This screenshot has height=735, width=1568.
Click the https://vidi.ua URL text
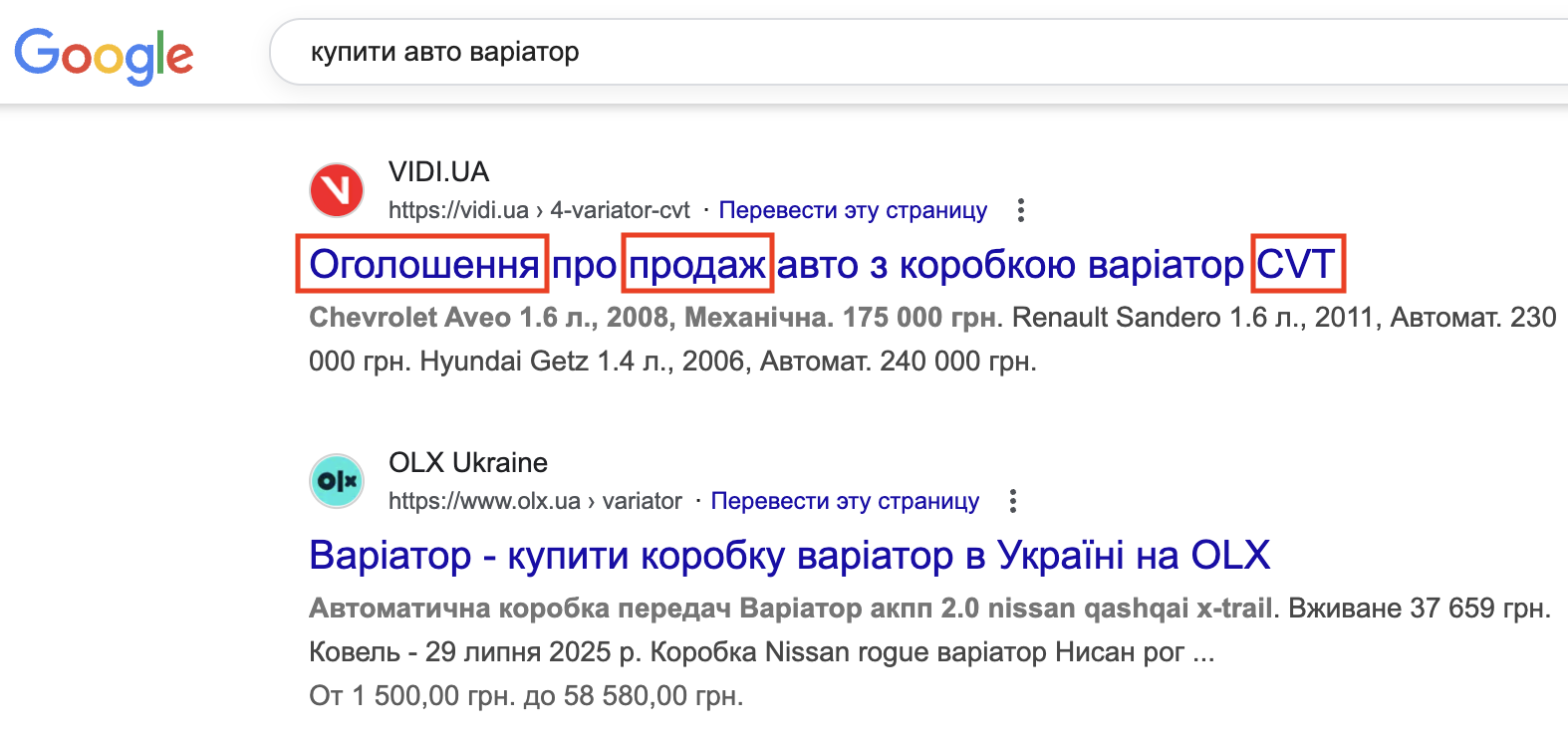(x=457, y=210)
